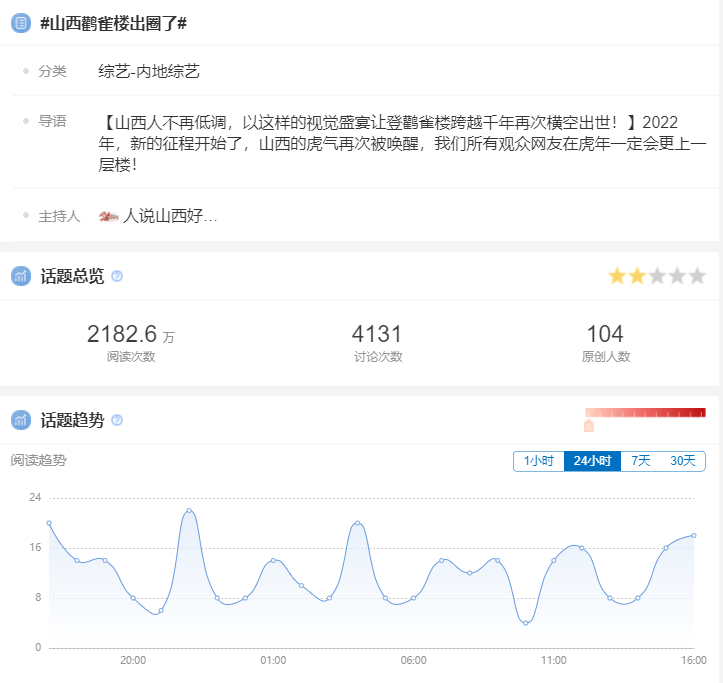Click the final data point at 16:00
Image resolution: width=723 pixels, height=683 pixels.
point(694,535)
